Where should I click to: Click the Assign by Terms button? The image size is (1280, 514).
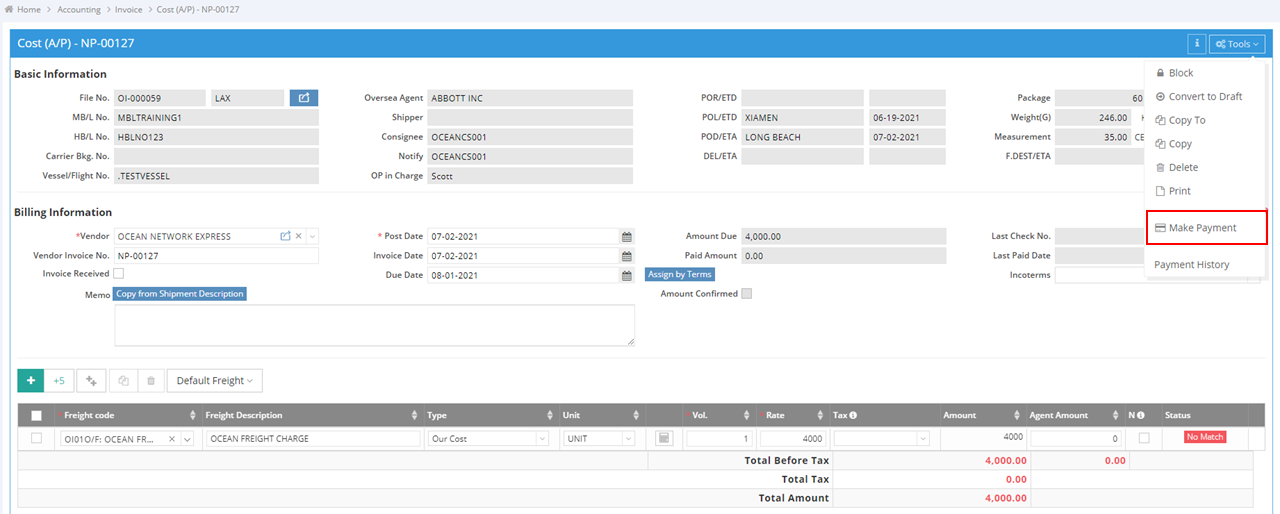[680, 274]
